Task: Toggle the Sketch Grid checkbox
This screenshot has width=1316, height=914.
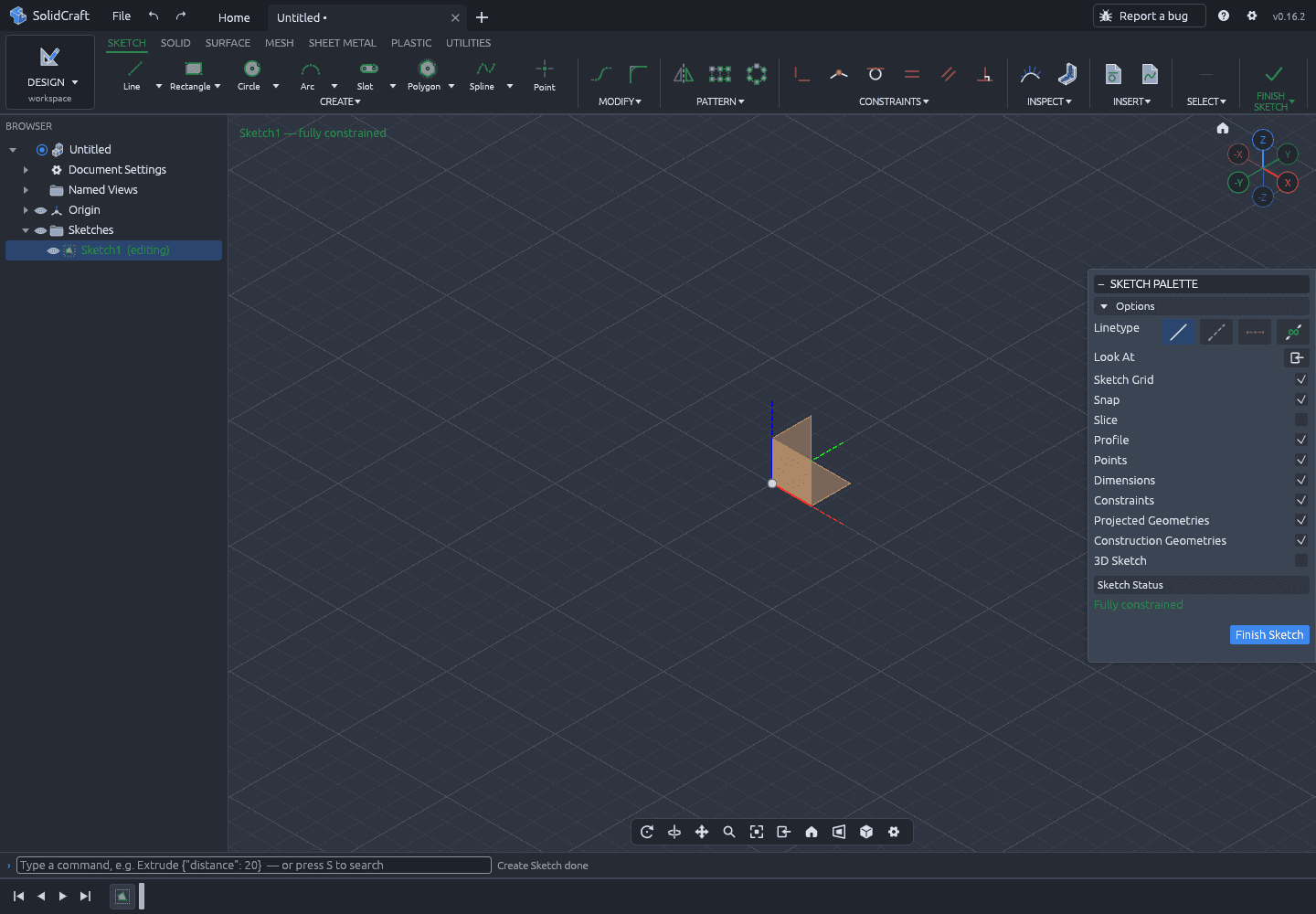Action: [x=1301, y=379]
